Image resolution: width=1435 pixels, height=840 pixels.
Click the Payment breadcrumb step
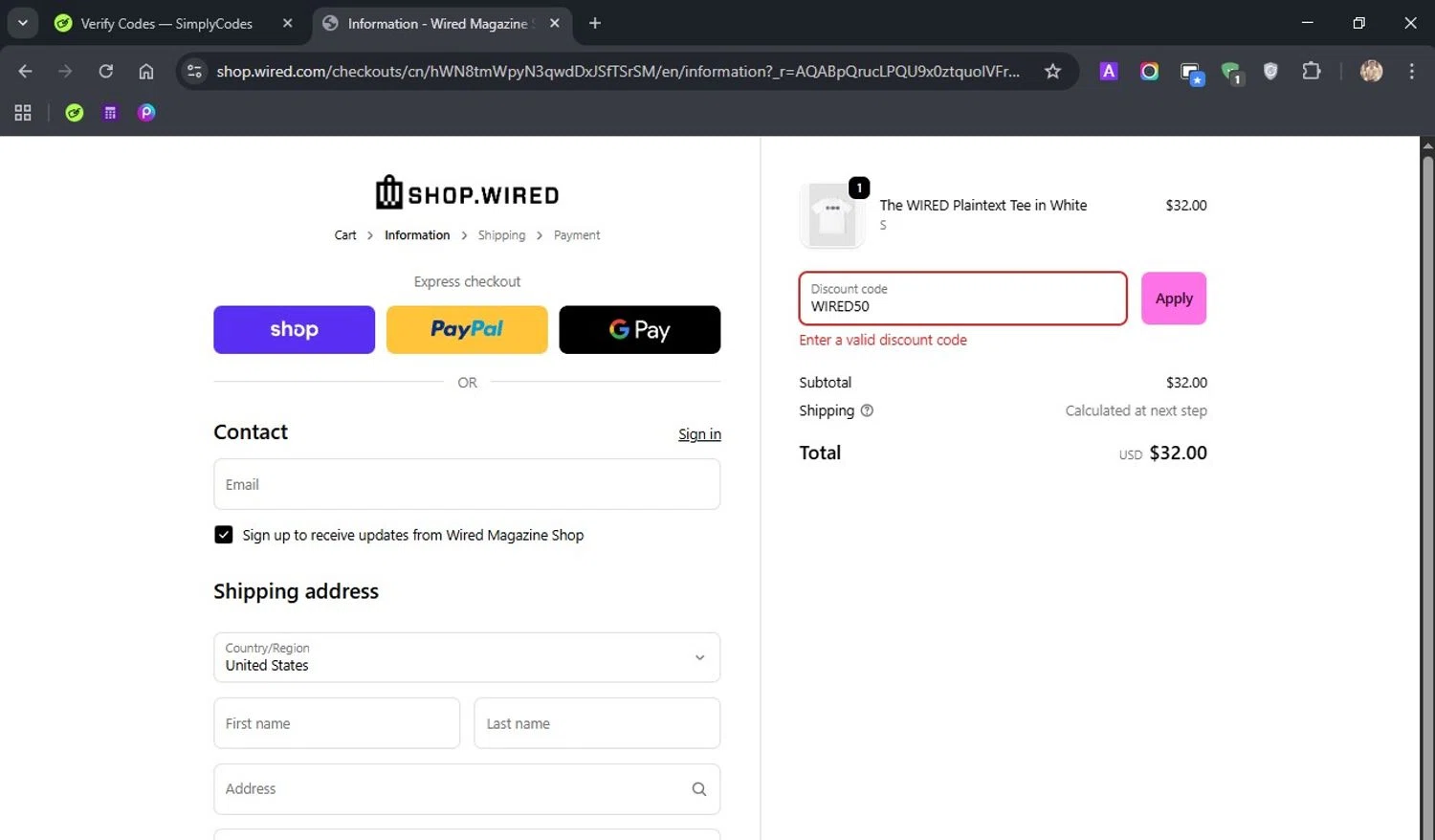tap(577, 235)
